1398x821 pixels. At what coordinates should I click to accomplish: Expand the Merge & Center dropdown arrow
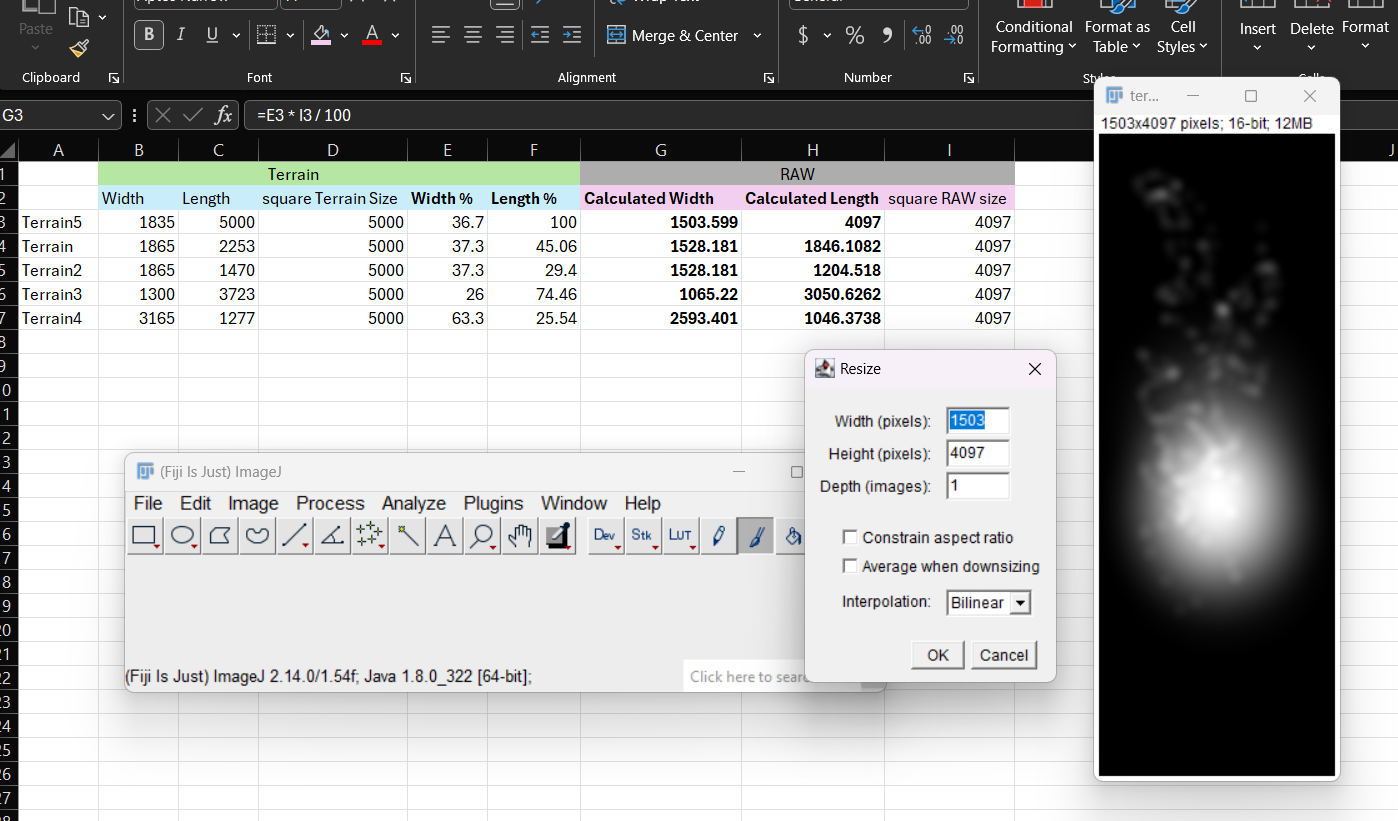tap(757, 36)
